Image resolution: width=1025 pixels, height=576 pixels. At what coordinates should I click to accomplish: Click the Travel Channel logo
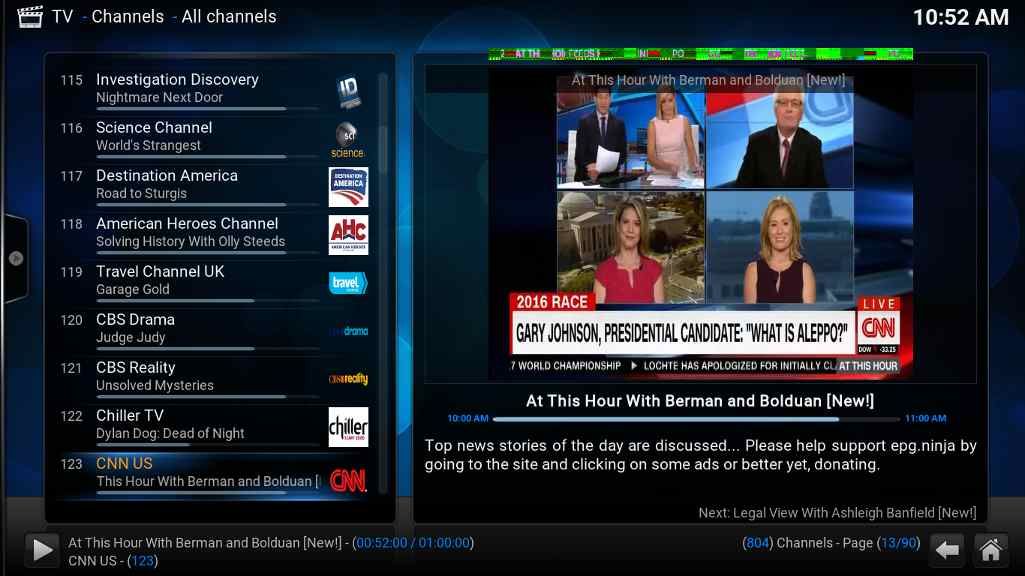(348, 282)
